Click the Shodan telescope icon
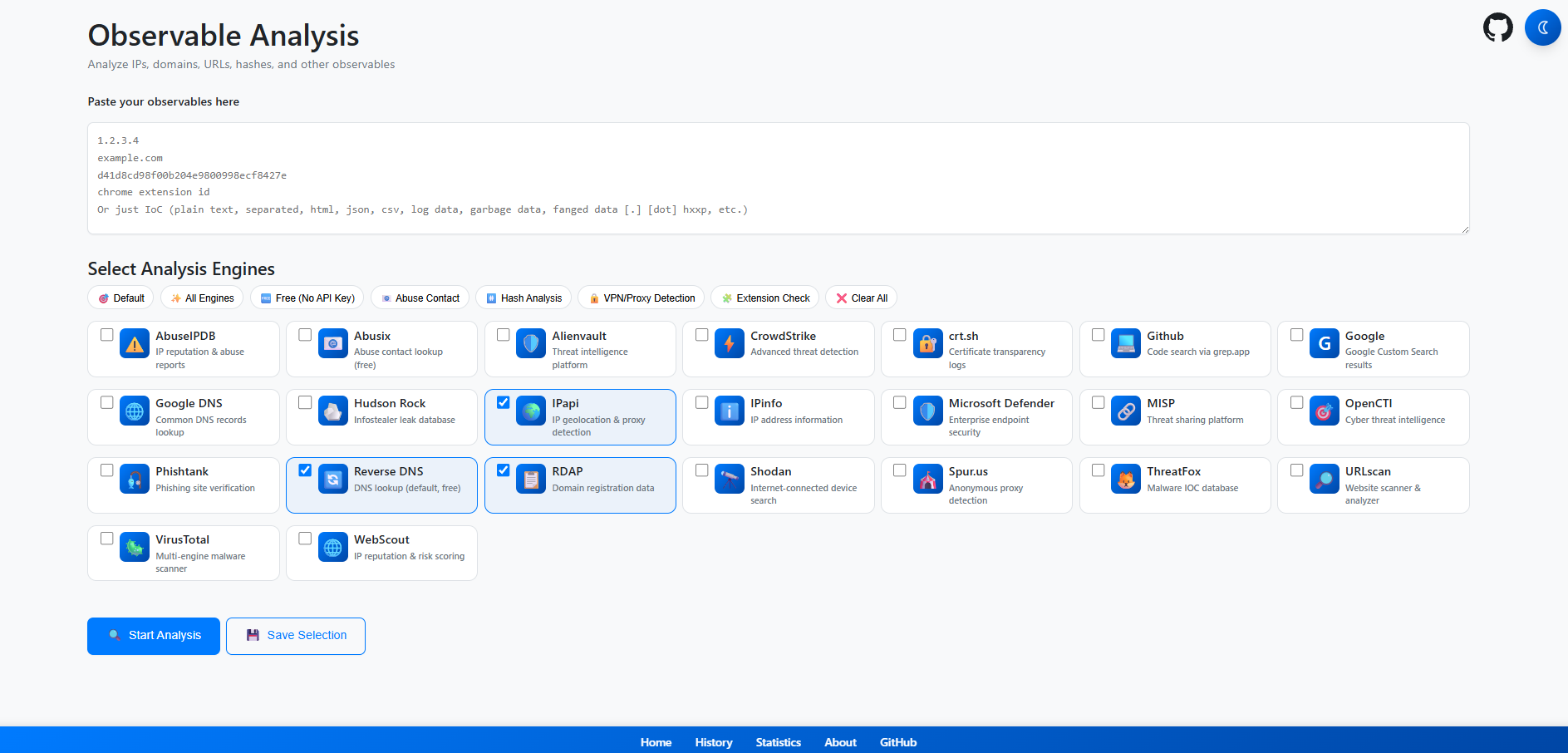The image size is (1568, 753). tap(730, 479)
